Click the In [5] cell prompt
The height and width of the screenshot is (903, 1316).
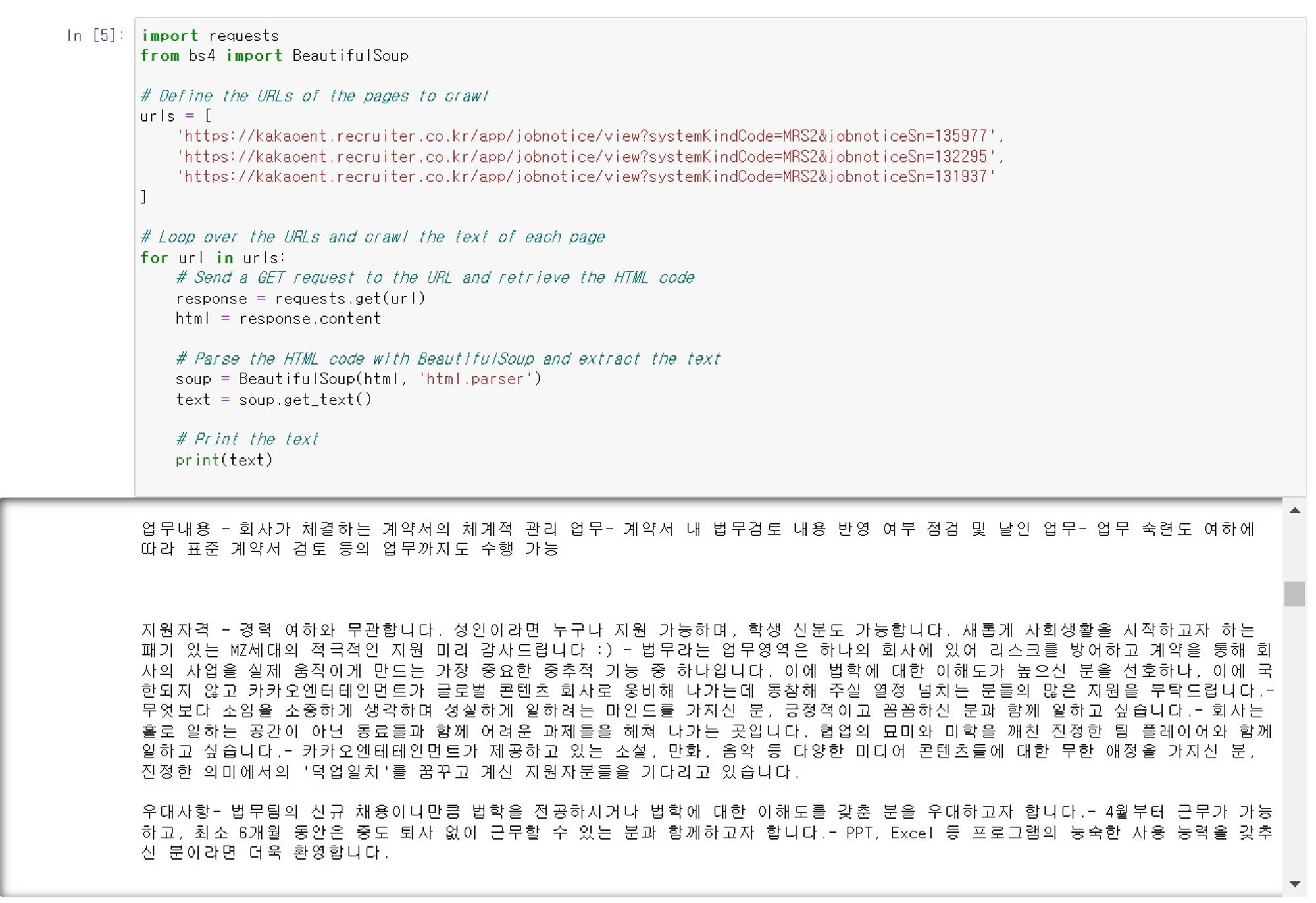tap(95, 36)
